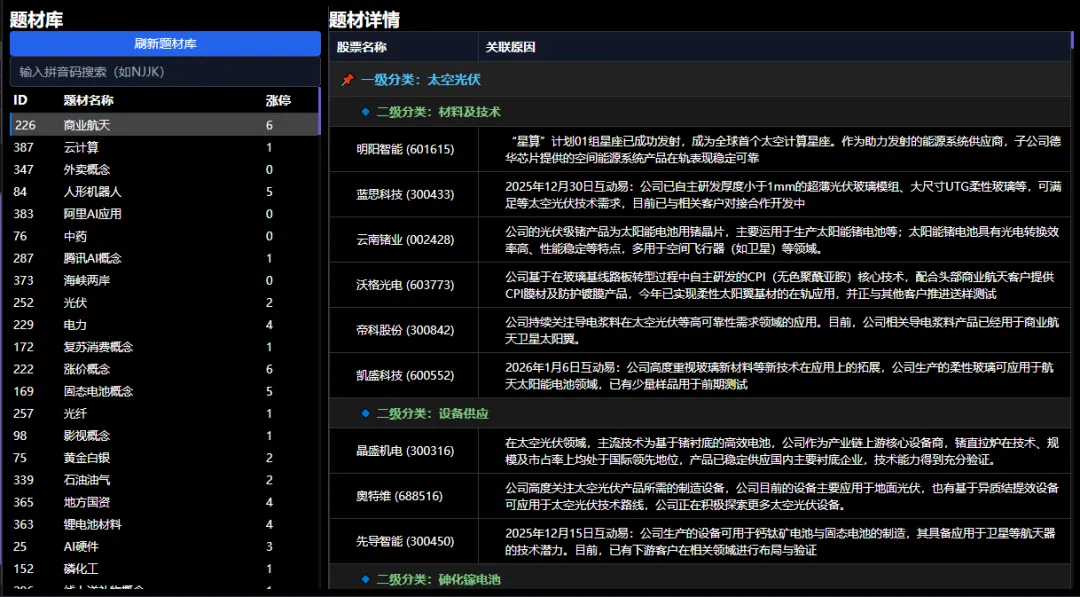
Task: Select the 涨价概念 theme row
Action: point(165,369)
